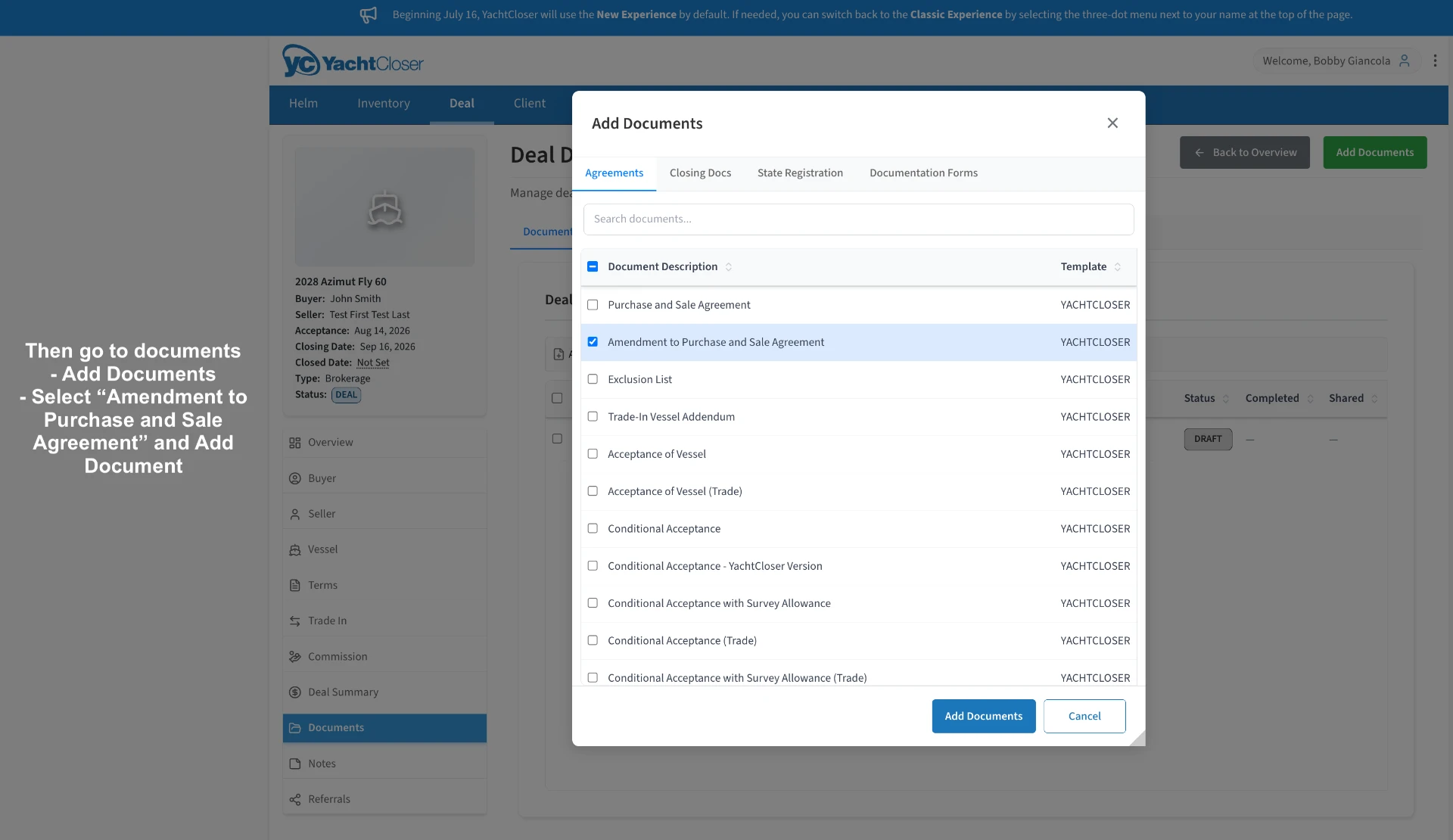Click Welcome, Bobby Giancola user label
1453x840 pixels.
(1326, 61)
